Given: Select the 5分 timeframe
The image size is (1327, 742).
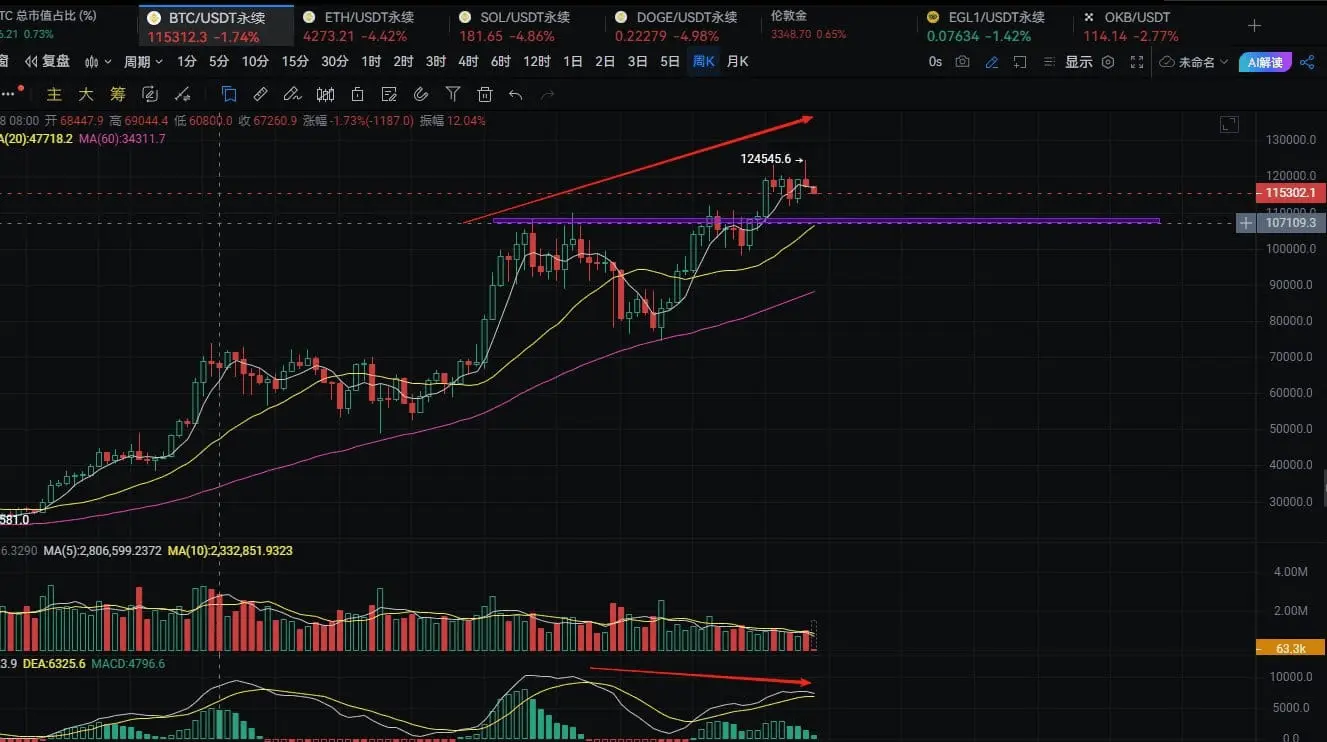Looking at the screenshot, I should point(219,61).
